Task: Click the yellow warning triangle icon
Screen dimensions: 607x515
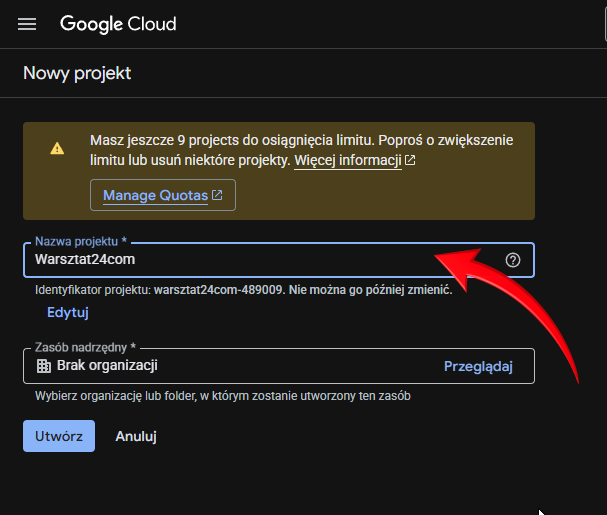Action: point(57,148)
